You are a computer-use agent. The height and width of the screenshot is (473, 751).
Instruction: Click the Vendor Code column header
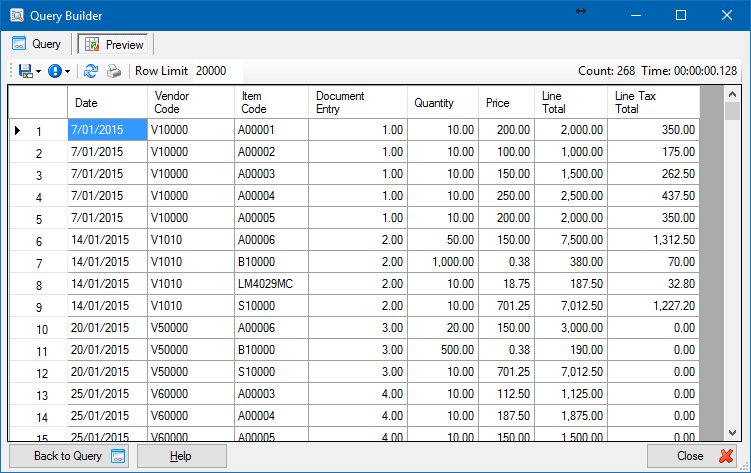191,102
